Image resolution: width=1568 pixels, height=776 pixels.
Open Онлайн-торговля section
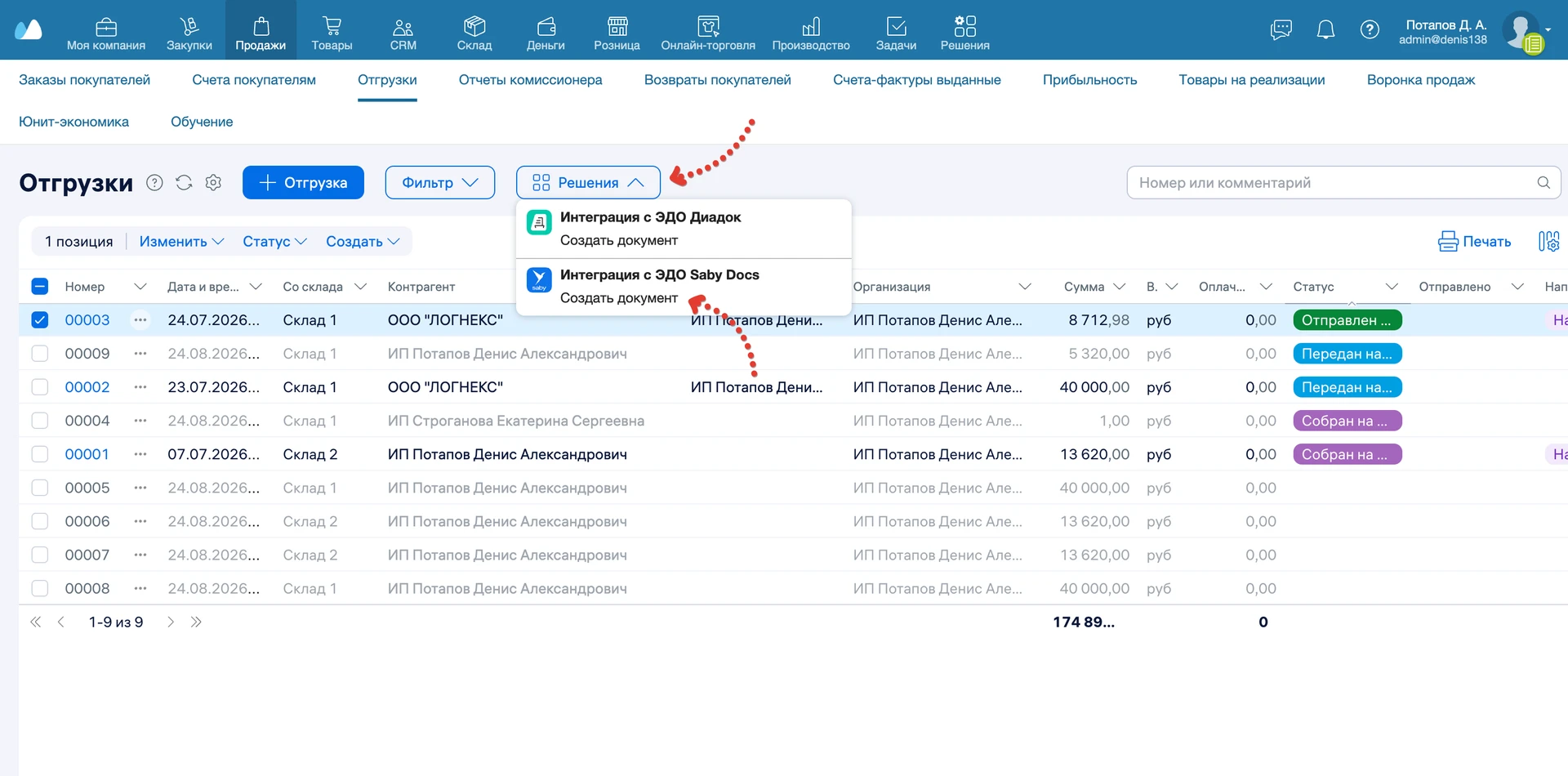tap(708, 33)
